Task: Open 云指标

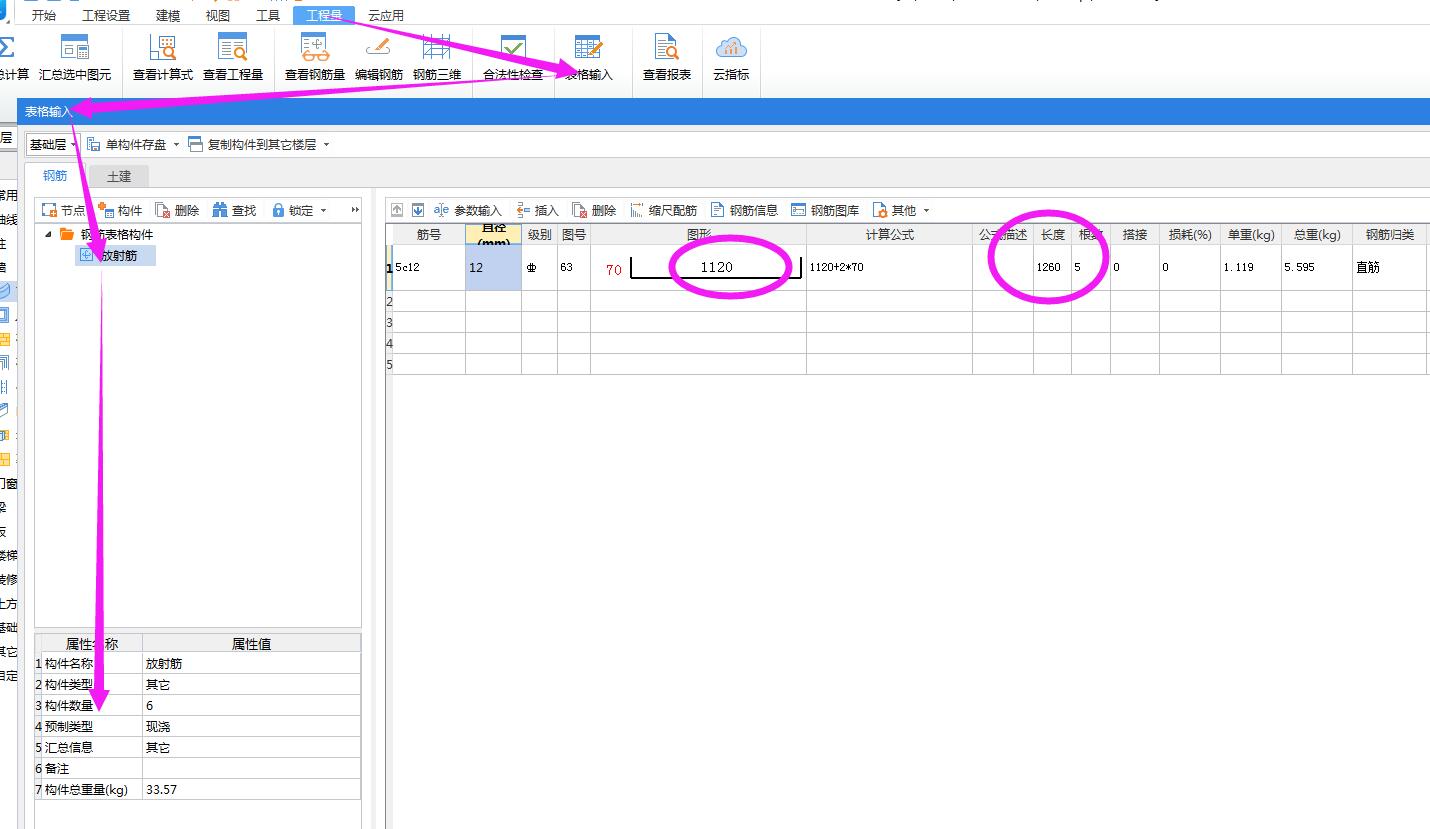Action: click(731, 58)
